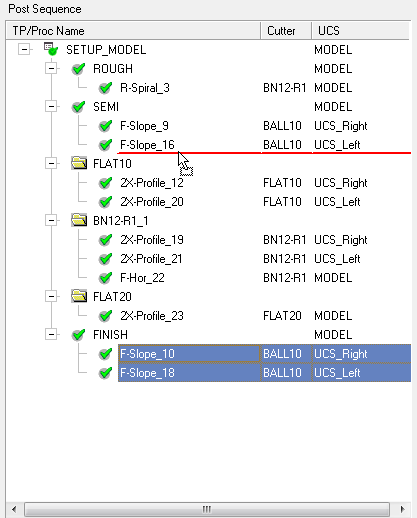Toggle the check status of F-Slope_9

[x=106, y=126]
